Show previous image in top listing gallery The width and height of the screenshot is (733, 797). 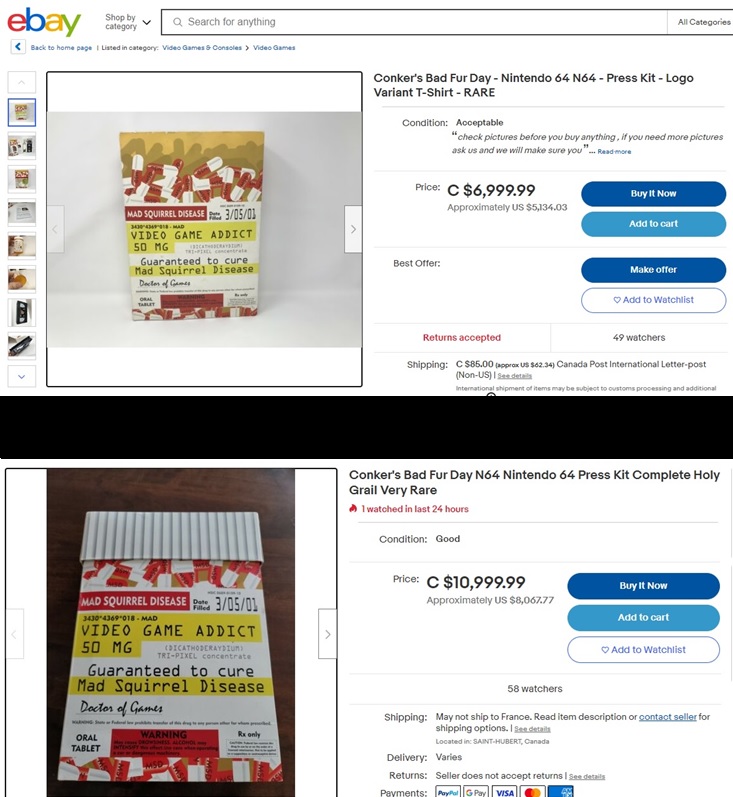55,229
